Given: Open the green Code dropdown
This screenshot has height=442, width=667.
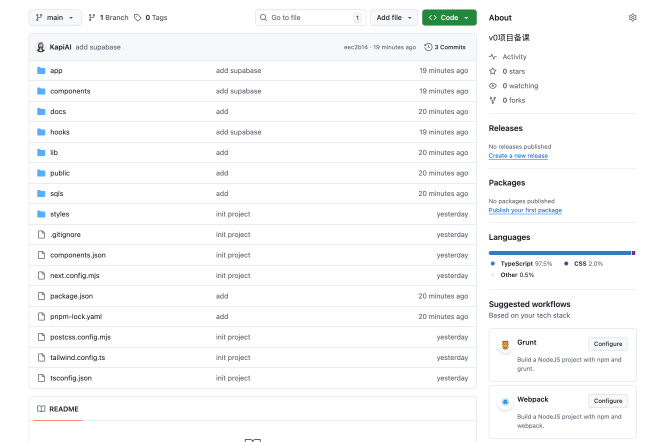Looking at the screenshot, I should coord(449,17).
